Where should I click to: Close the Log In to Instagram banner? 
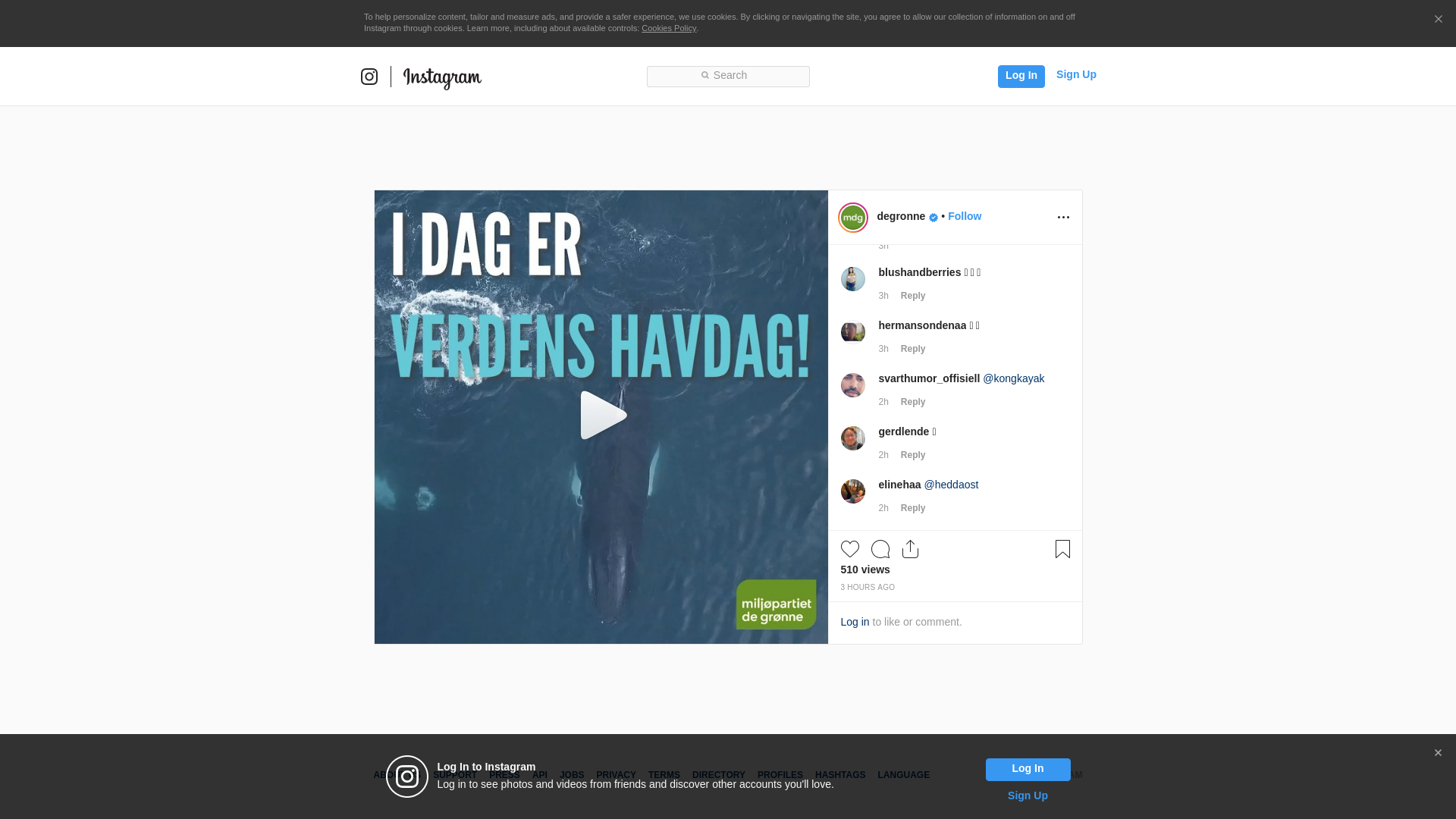click(x=1438, y=753)
